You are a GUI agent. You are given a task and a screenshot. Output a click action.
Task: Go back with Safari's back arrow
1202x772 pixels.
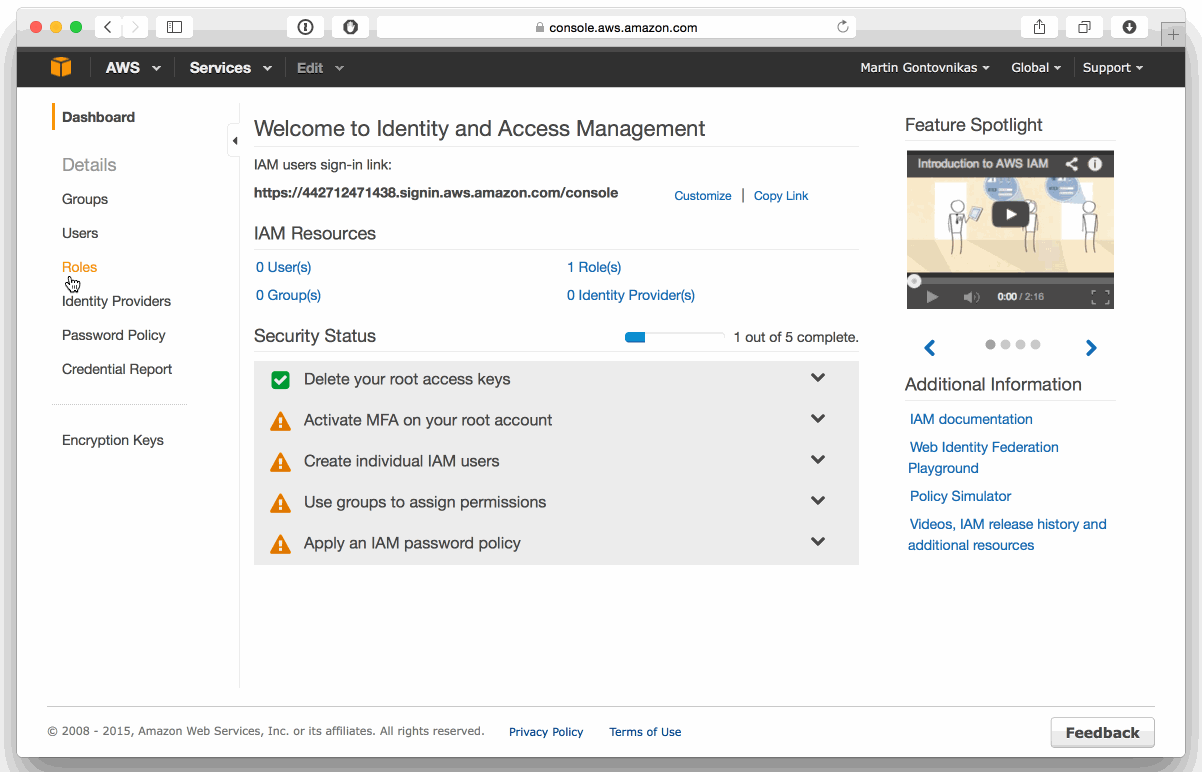coord(108,27)
